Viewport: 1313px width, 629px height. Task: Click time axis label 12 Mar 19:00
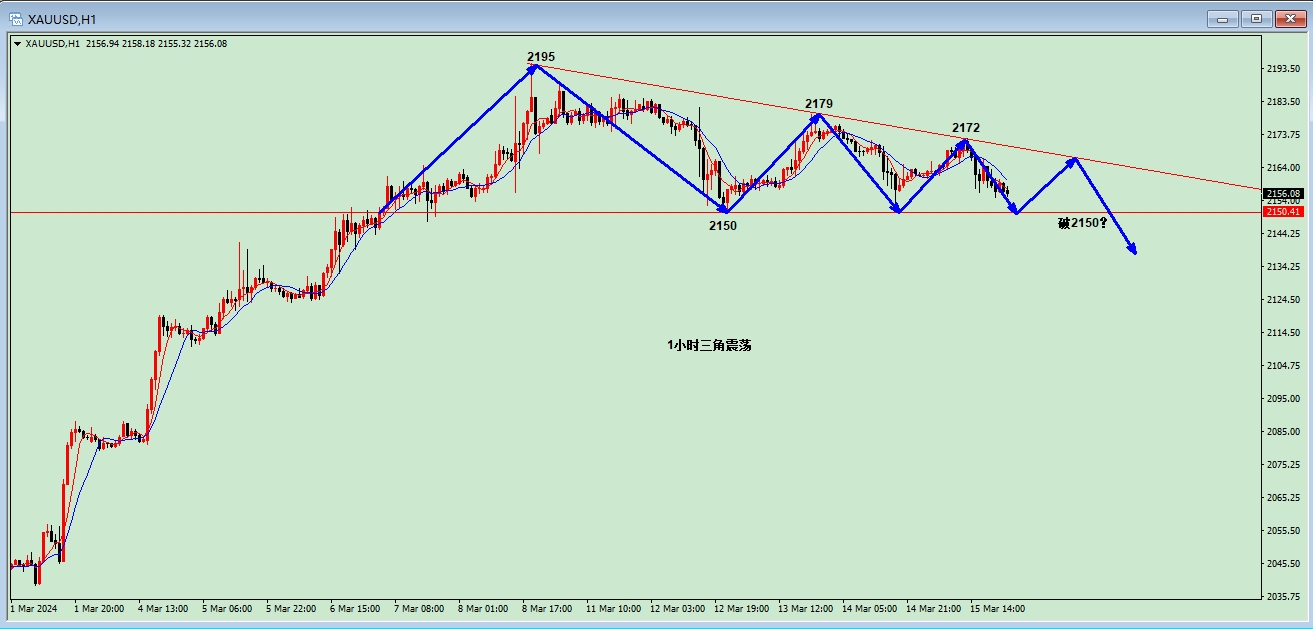click(x=743, y=608)
